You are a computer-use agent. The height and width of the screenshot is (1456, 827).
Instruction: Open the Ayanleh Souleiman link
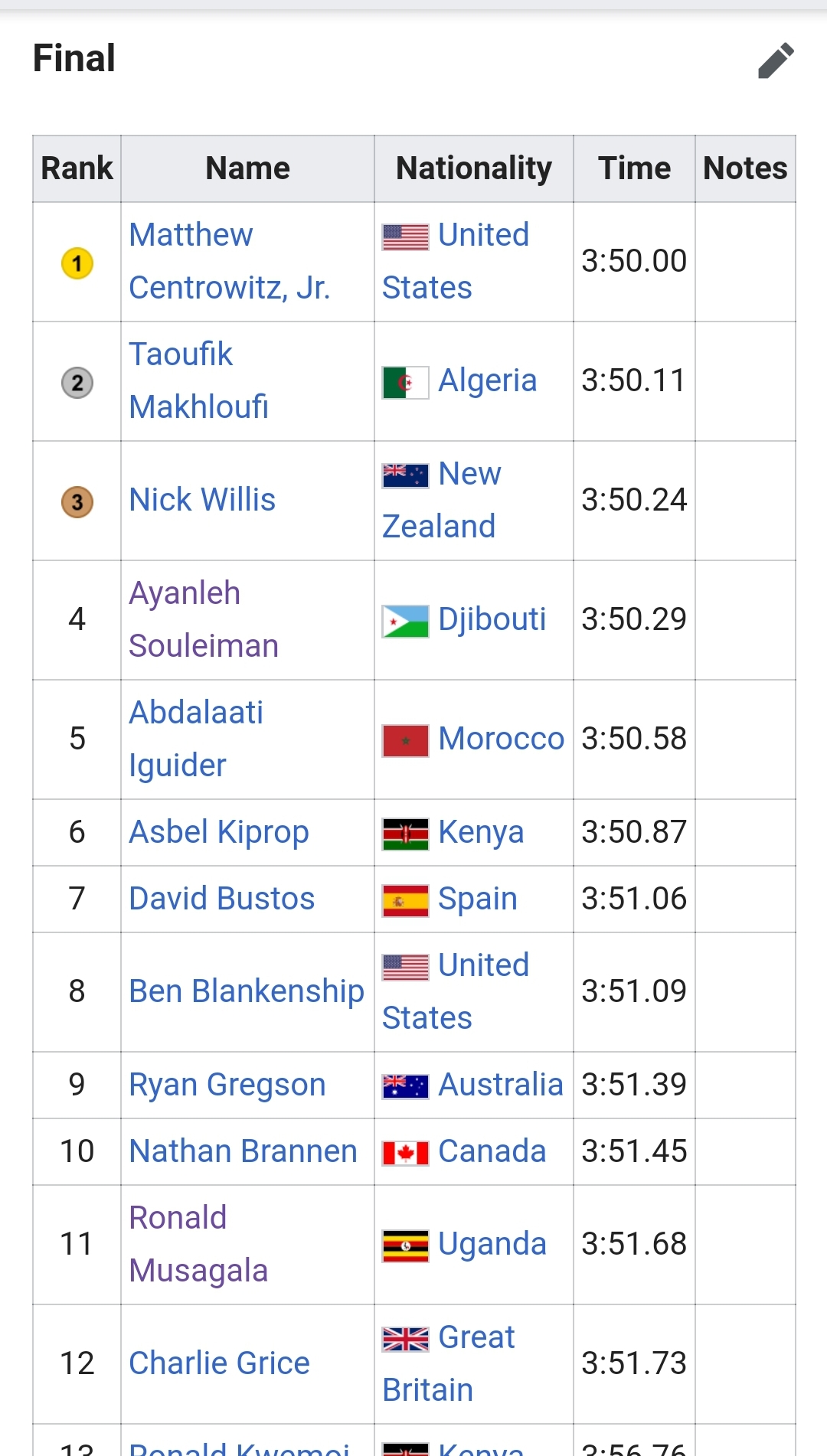204,619
